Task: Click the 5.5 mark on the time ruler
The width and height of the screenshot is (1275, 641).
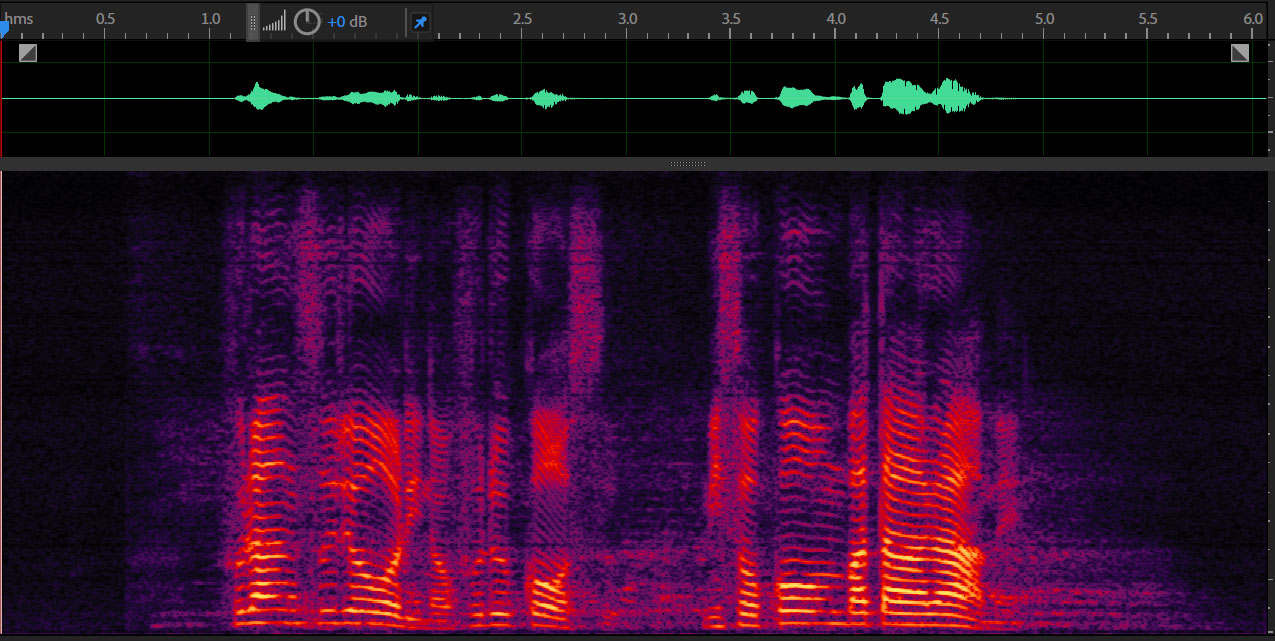Action: coord(1148,19)
